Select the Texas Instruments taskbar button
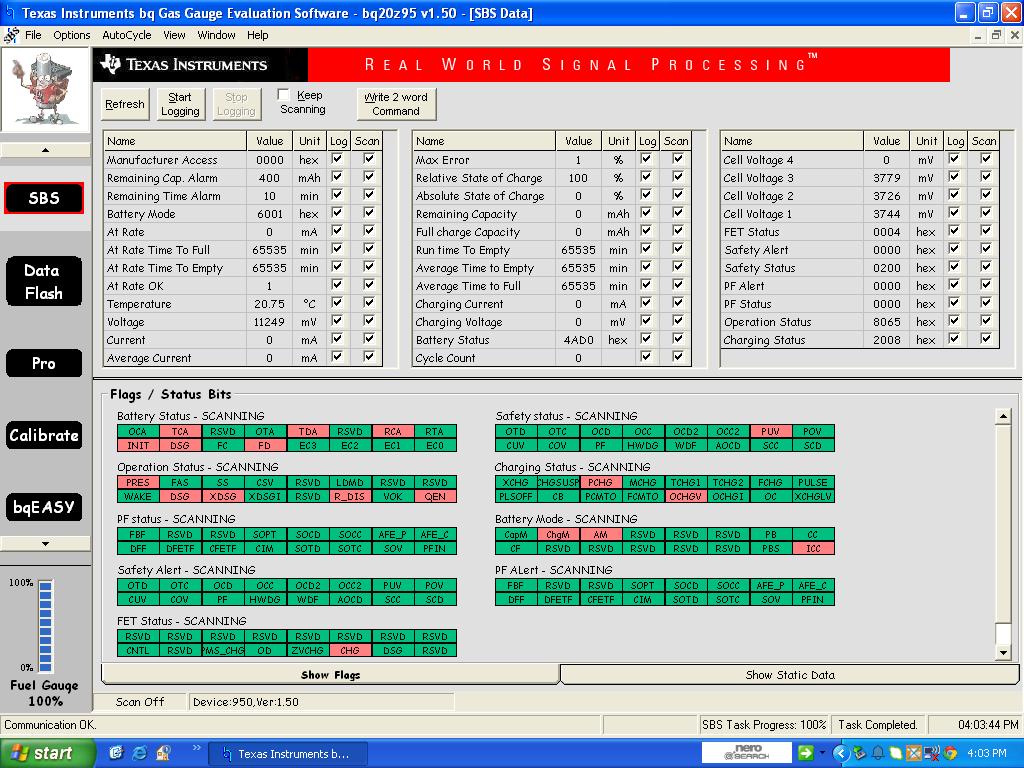The image size is (1024, 768). [288, 754]
